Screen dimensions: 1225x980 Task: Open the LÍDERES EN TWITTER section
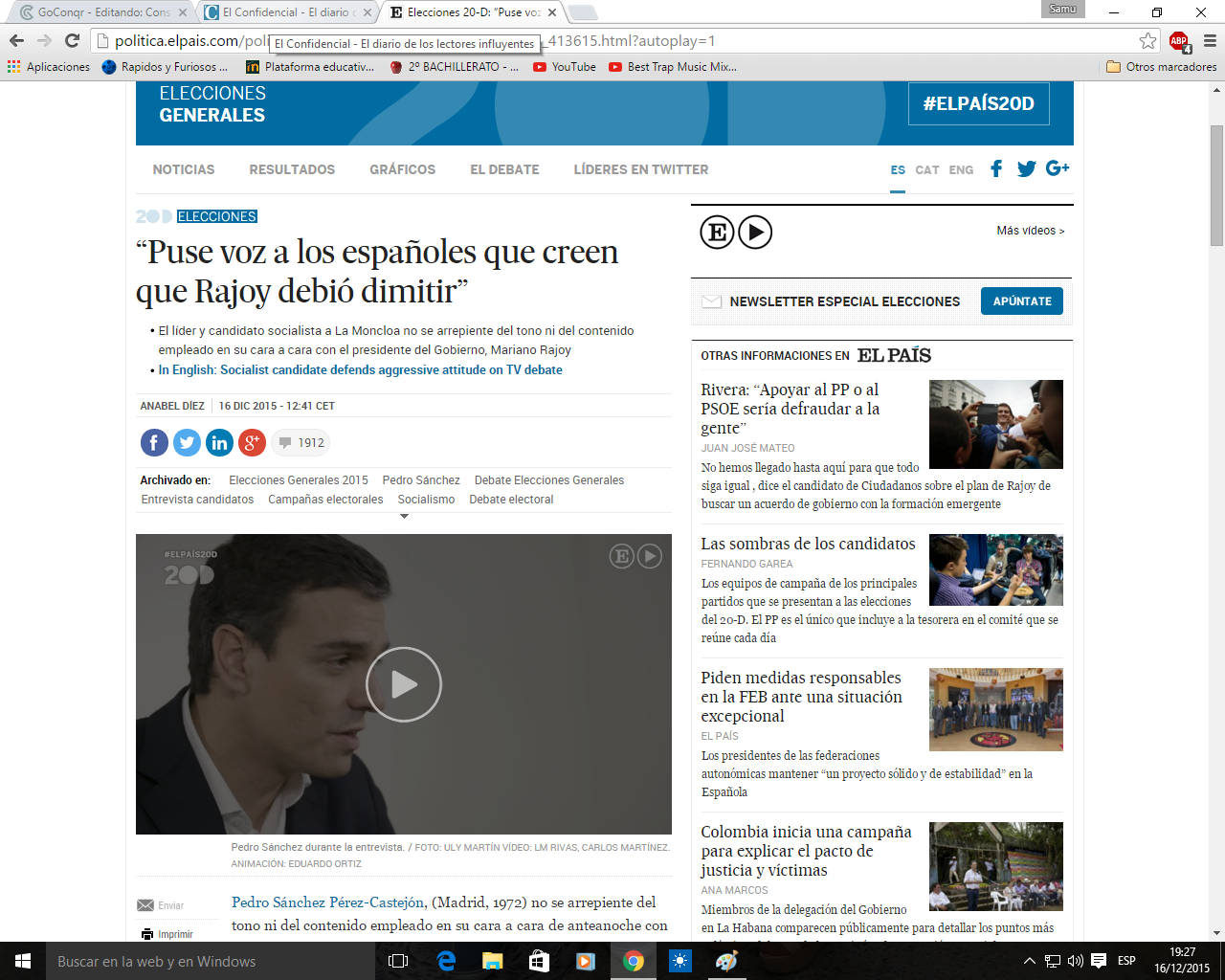641,169
